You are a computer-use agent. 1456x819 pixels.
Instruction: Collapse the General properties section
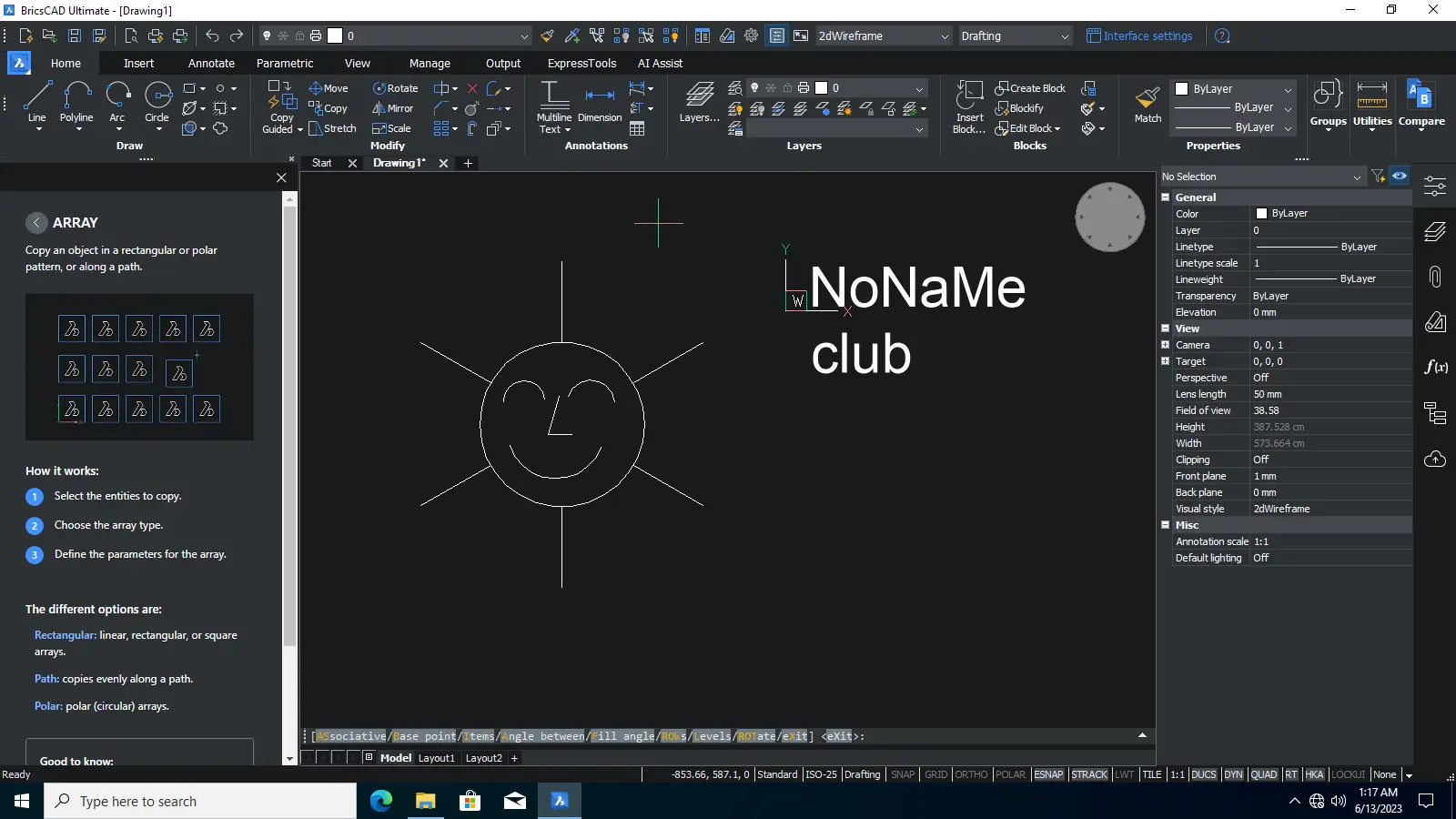coord(1166,197)
